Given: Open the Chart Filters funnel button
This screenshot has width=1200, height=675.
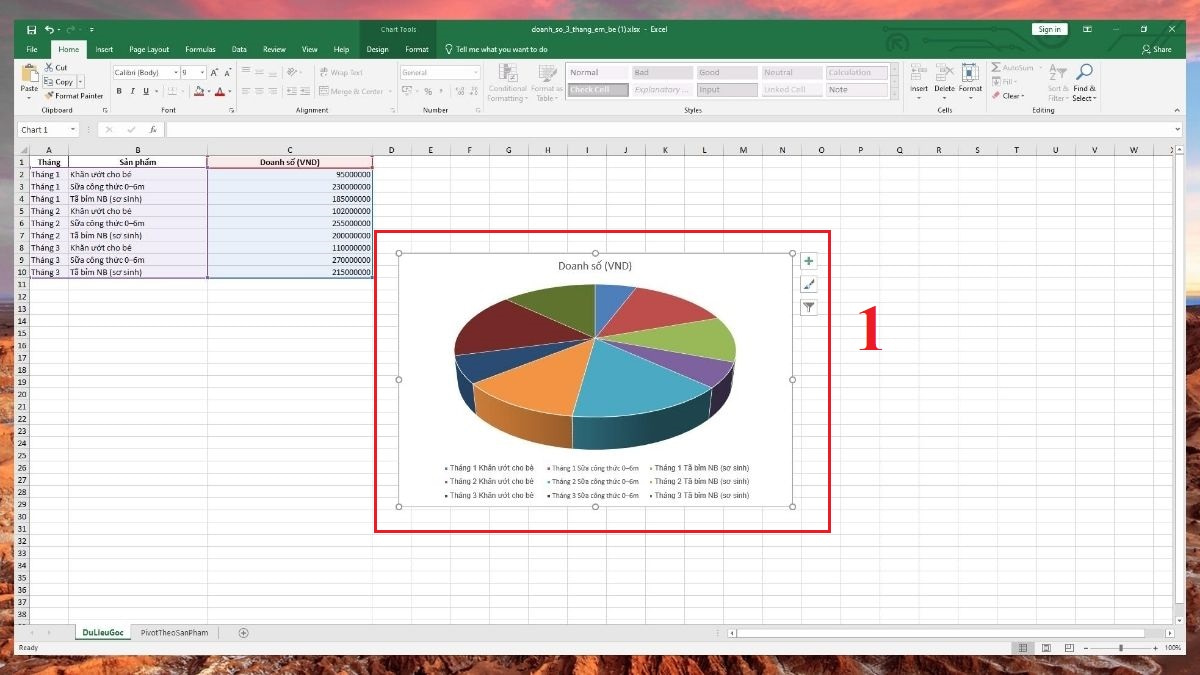Looking at the screenshot, I should pos(809,308).
